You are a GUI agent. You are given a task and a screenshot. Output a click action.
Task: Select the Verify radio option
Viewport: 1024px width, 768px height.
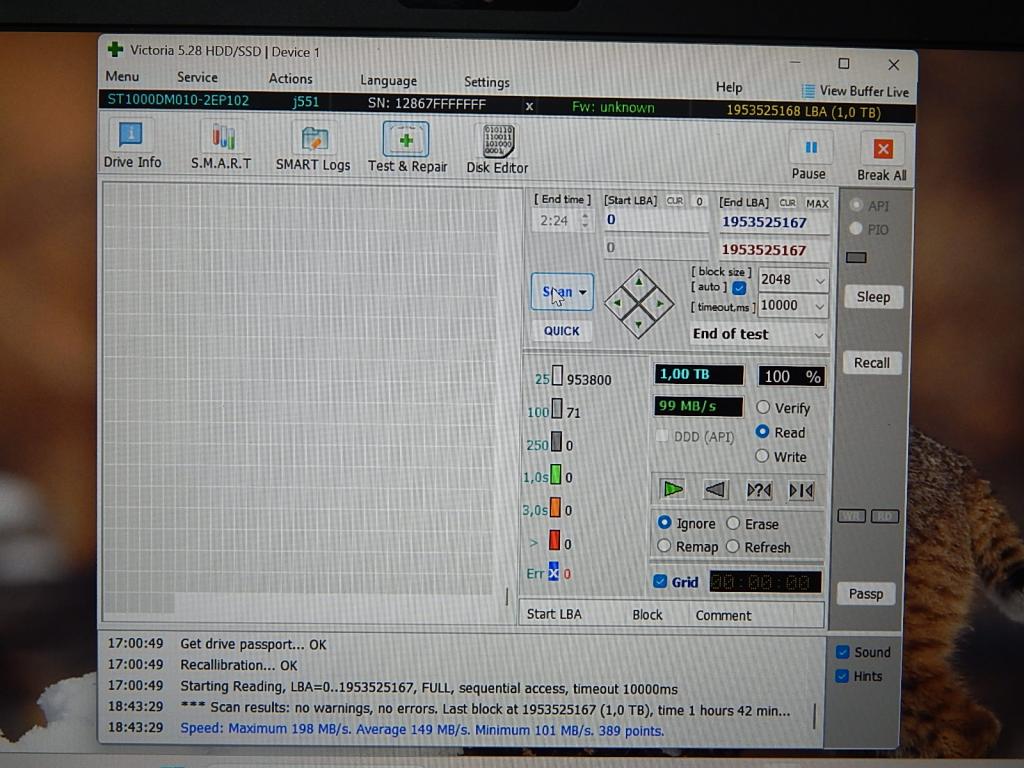[x=764, y=408]
